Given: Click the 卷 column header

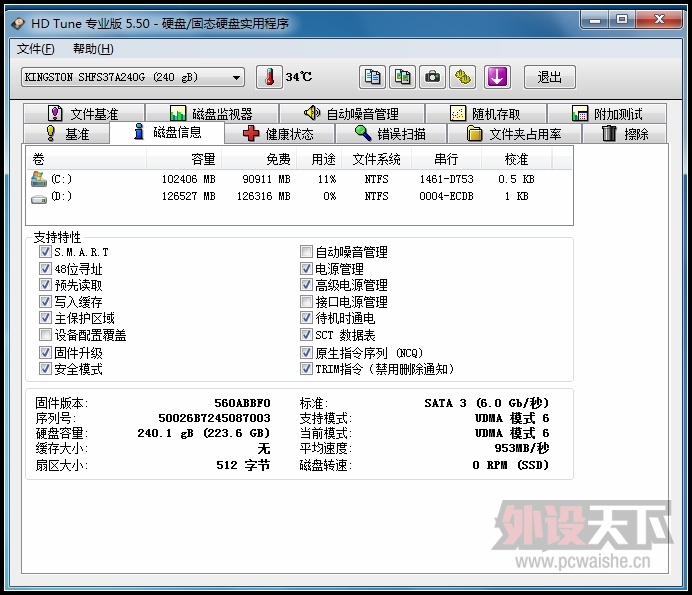Looking at the screenshot, I should click(86, 159).
